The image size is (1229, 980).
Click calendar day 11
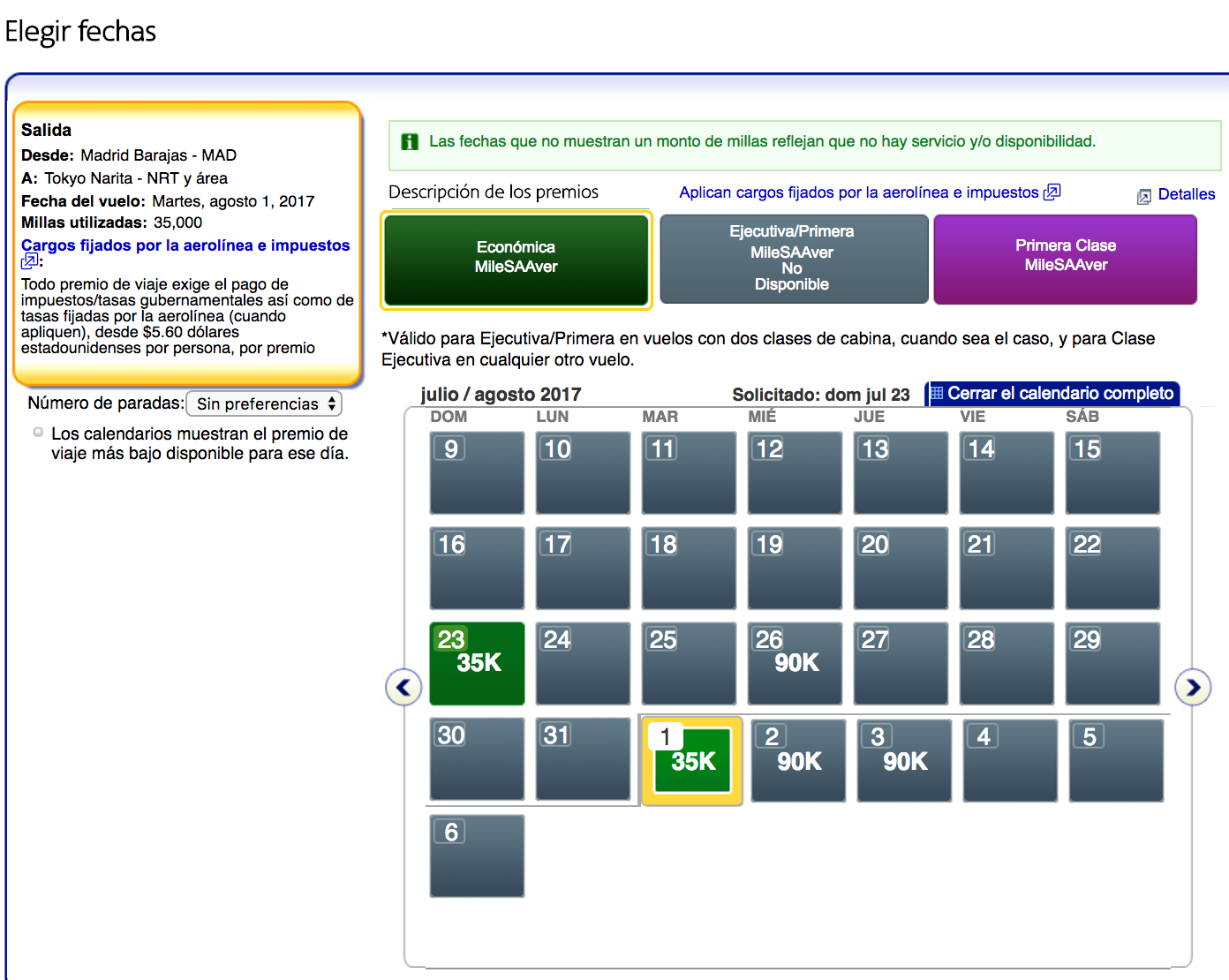[689, 472]
